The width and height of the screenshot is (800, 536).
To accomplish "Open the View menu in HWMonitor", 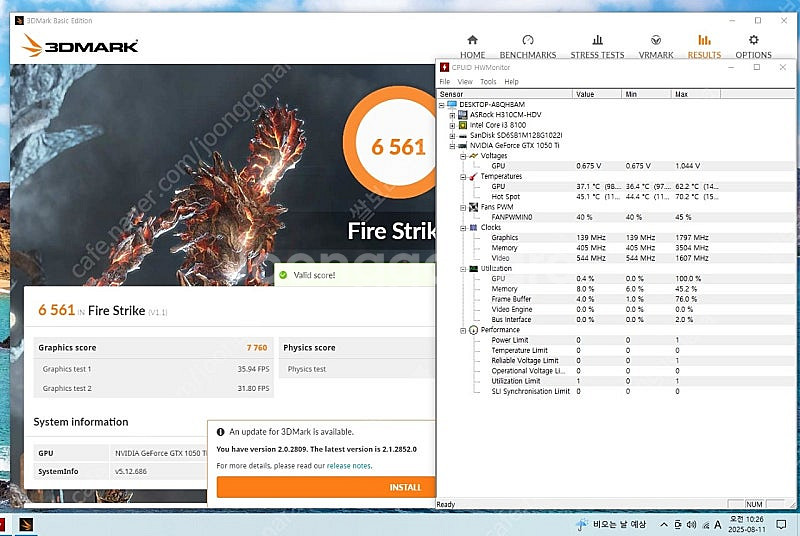I will pyautogui.click(x=465, y=82).
